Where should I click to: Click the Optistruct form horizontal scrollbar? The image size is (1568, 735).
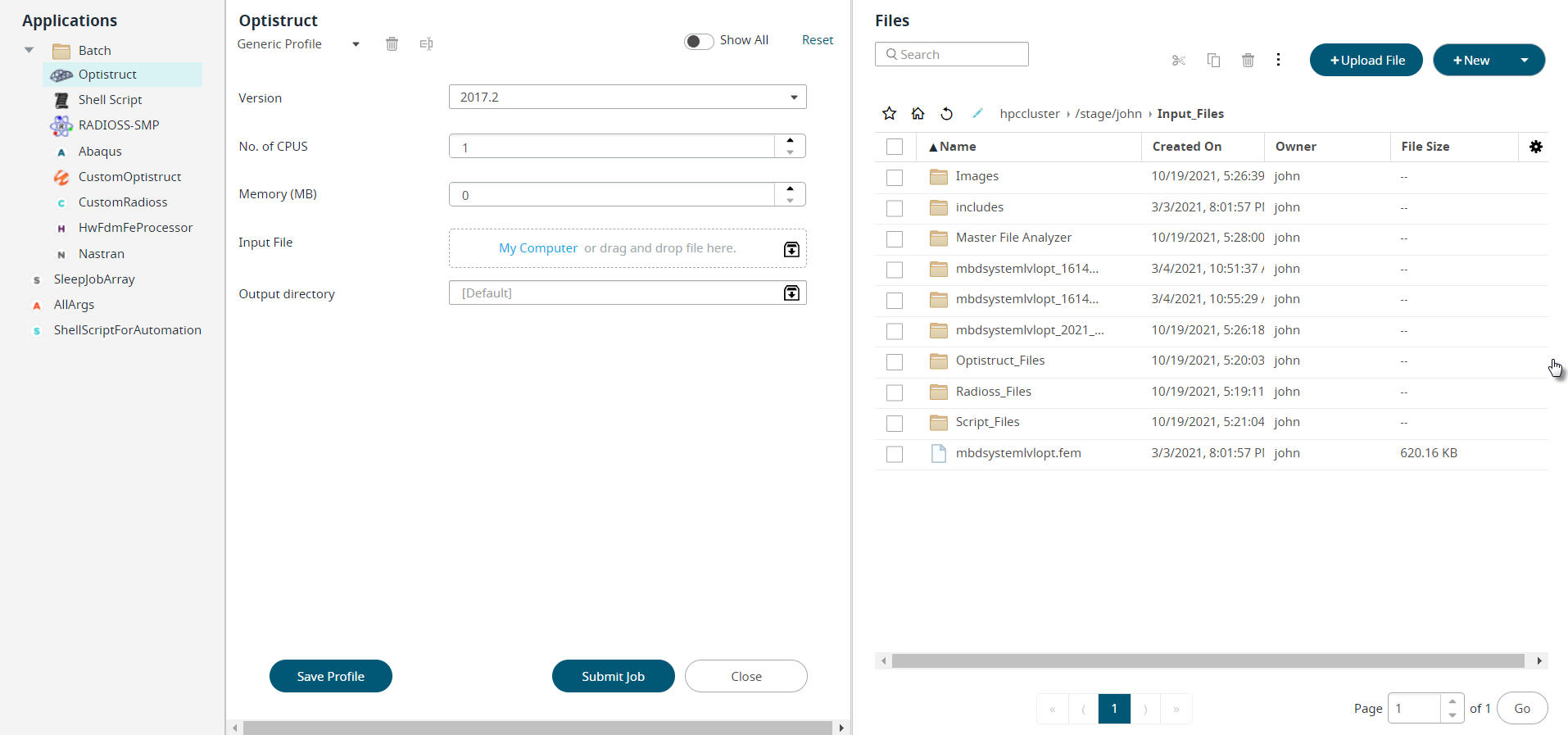click(537, 728)
